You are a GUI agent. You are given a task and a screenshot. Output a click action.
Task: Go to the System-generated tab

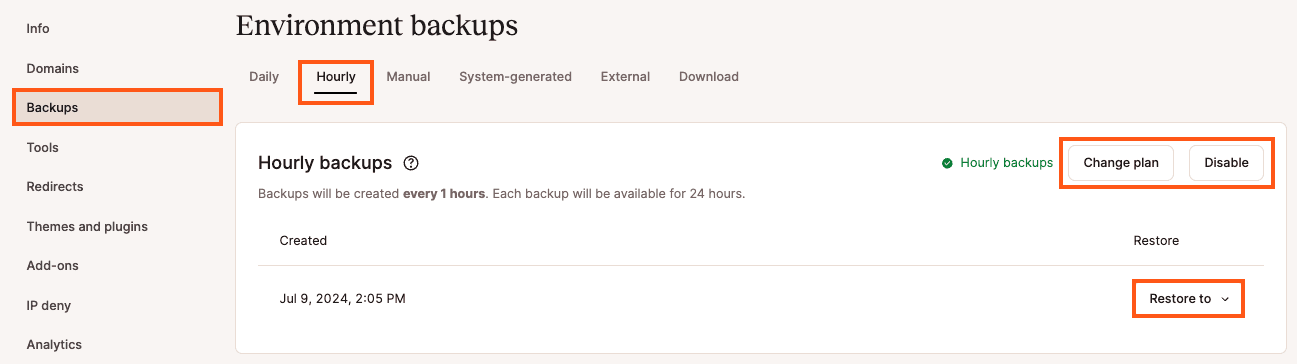tap(515, 76)
